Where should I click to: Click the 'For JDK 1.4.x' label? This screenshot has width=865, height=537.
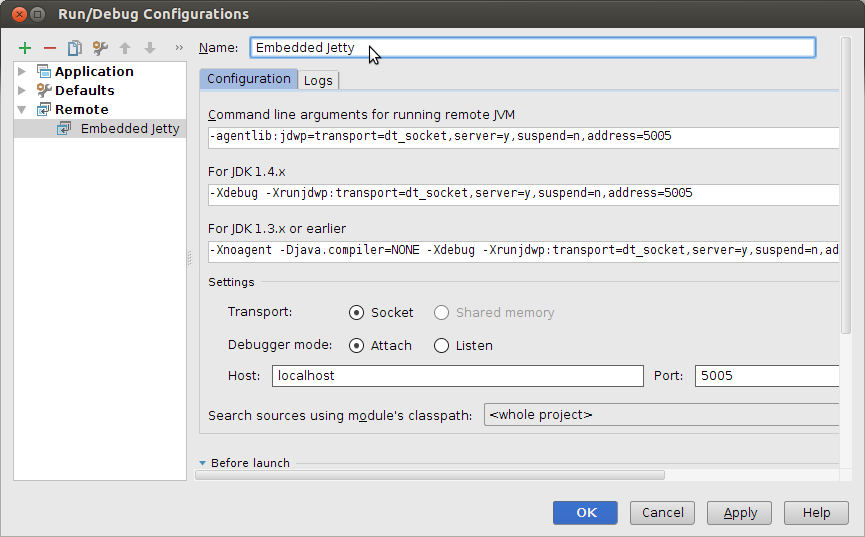(247, 172)
